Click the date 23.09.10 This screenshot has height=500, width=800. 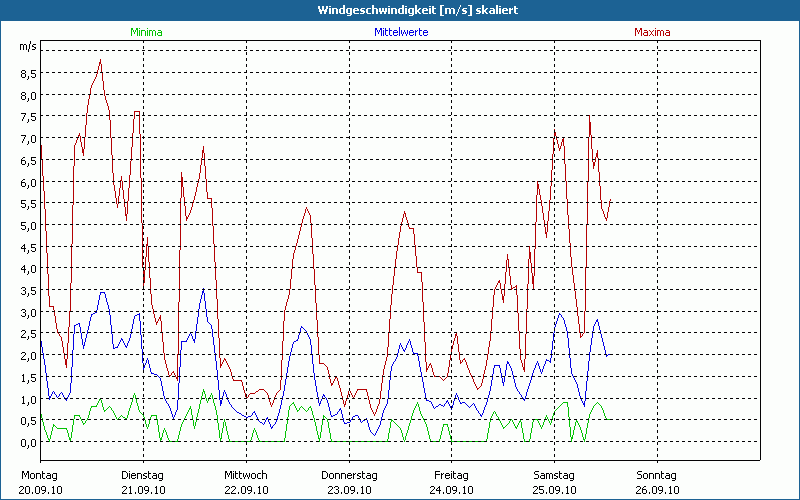tap(349, 490)
